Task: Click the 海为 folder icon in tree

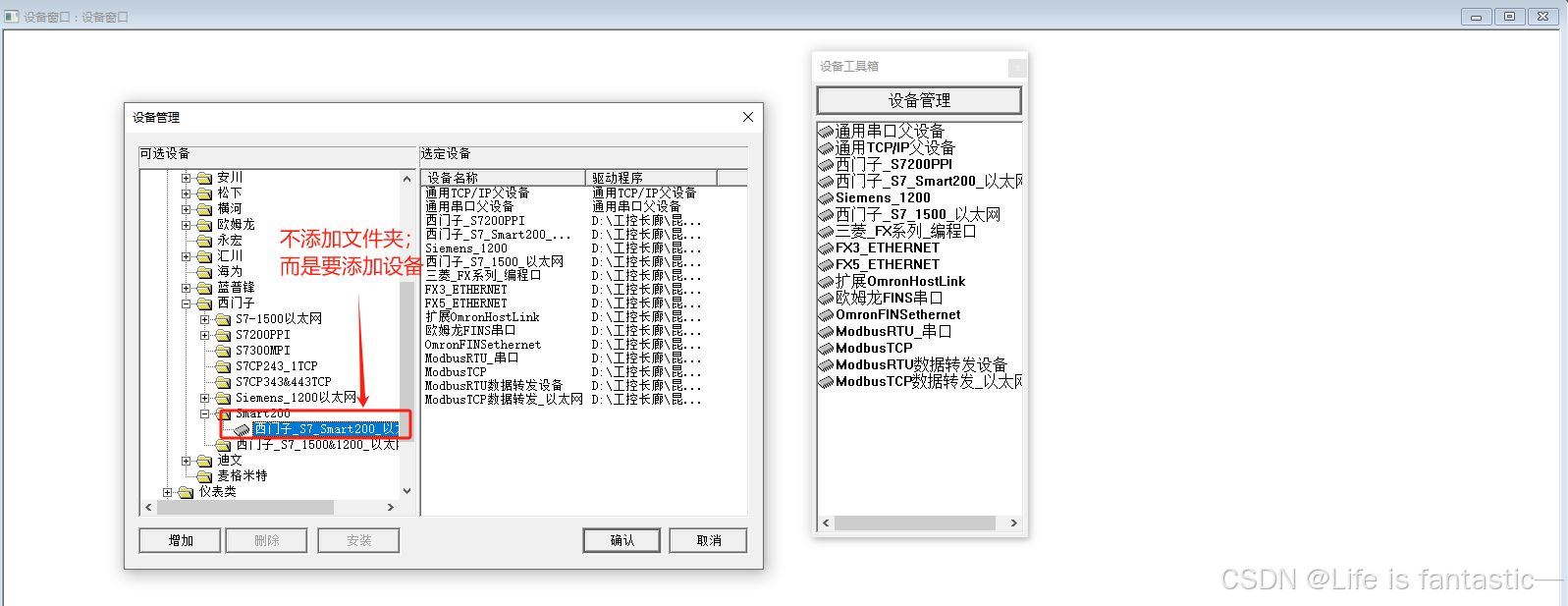Action: (204, 272)
